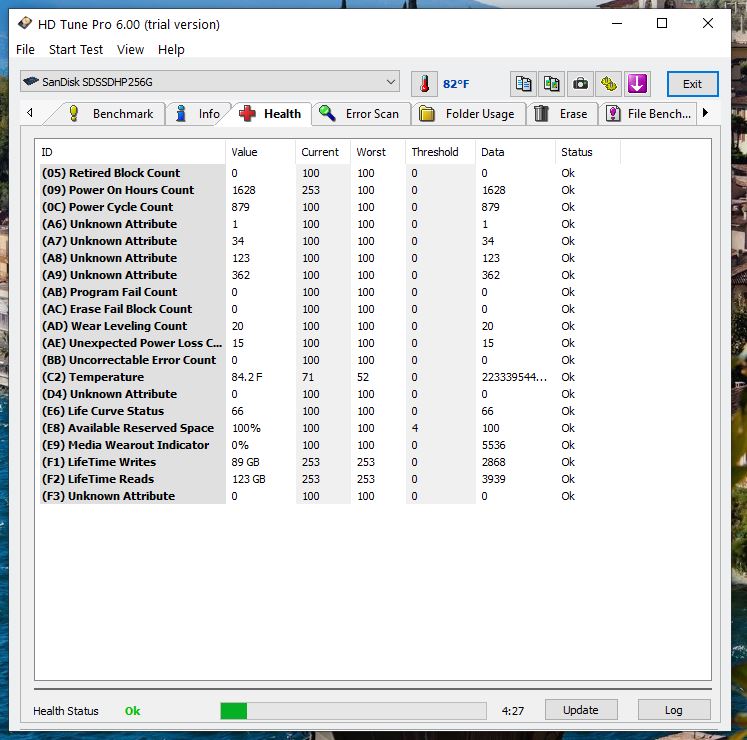Maximize the HD Tune Pro window

coord(662,23)
